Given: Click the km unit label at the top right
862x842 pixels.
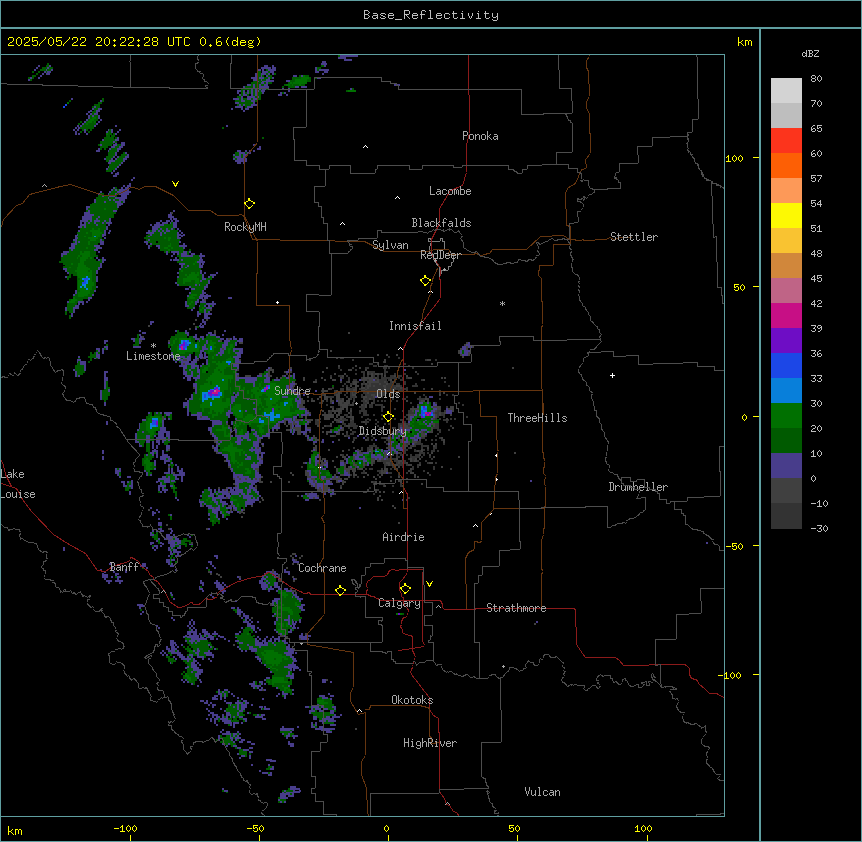Looking at the screenshot, I should pos(745,42).
